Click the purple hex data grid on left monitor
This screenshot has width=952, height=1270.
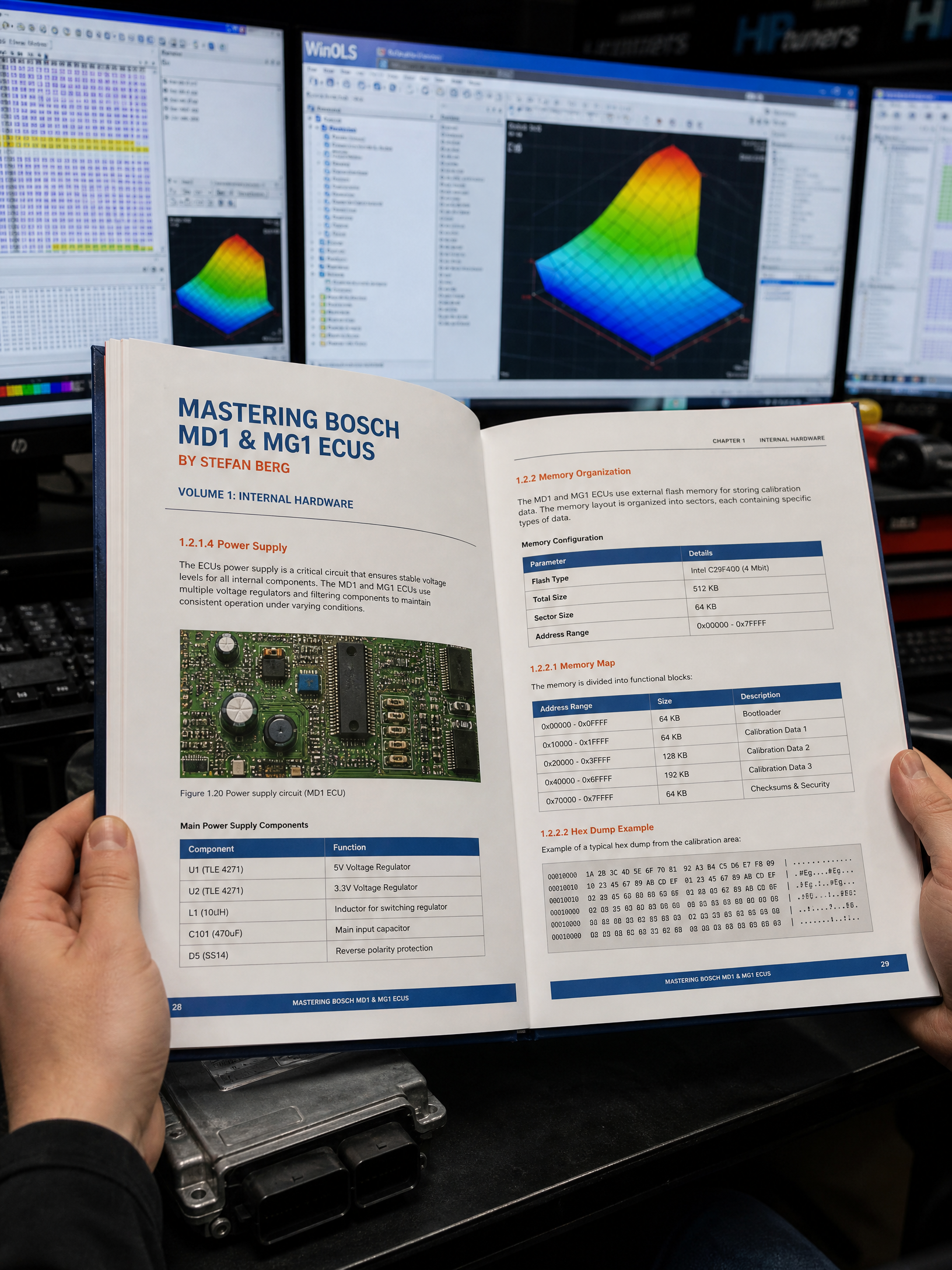point(76,155)
